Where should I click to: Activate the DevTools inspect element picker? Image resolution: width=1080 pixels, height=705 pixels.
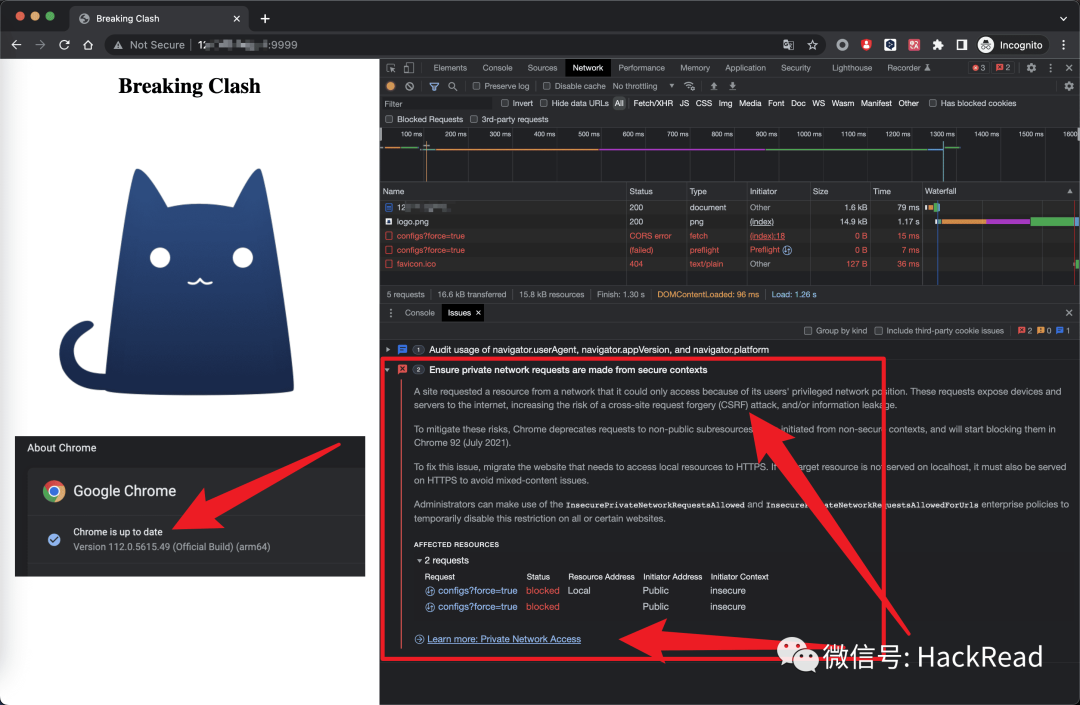(391, 68)
